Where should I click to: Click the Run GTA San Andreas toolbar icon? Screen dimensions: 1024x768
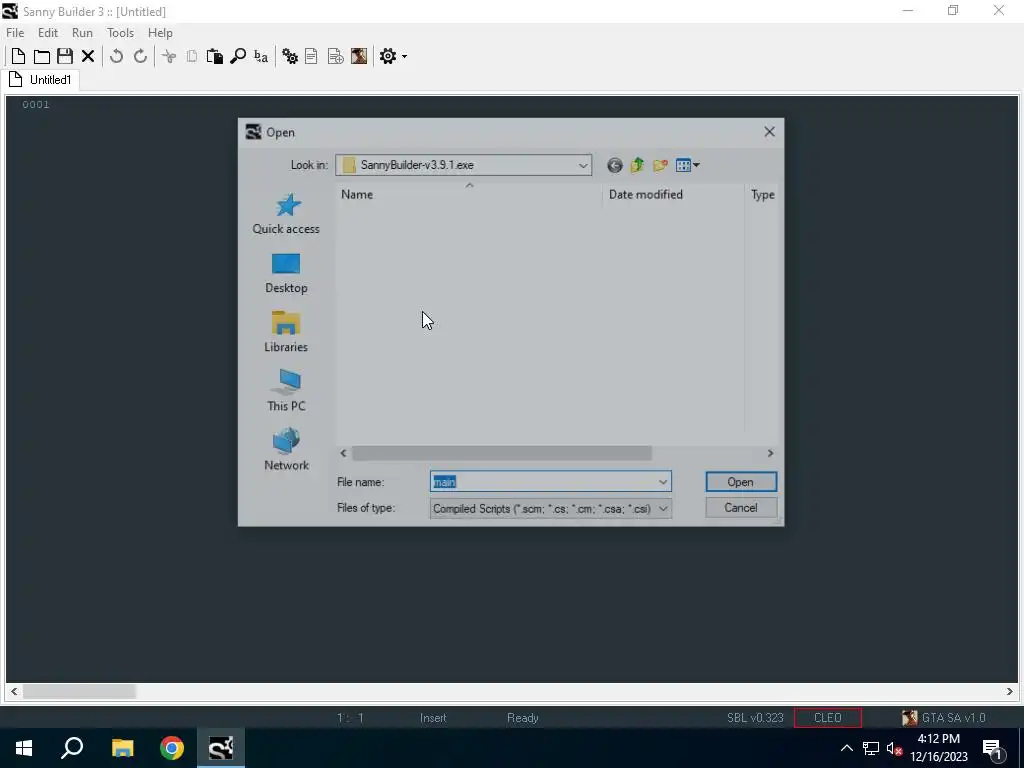coord(359,56)
